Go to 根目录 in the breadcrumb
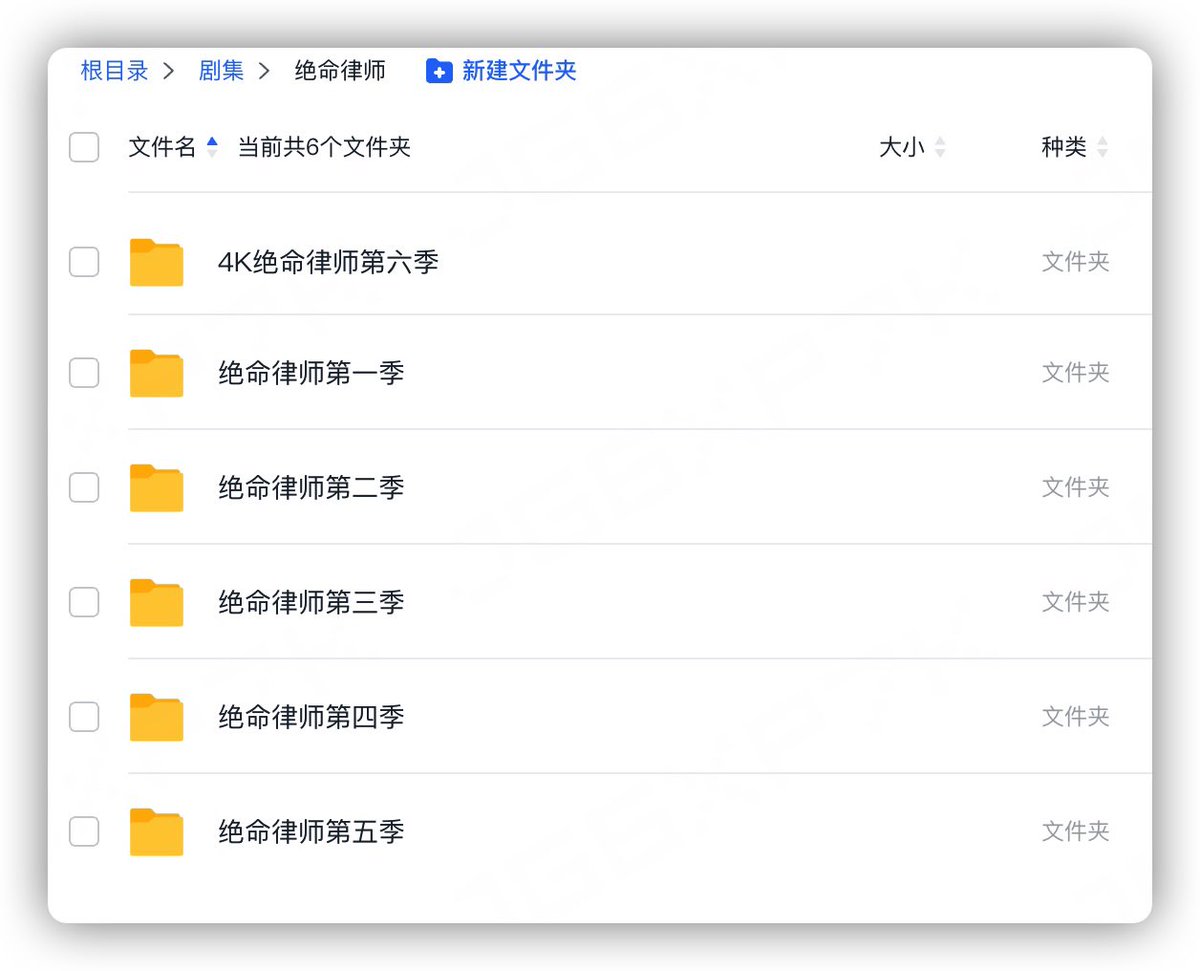The width and height of the screenshot is (1200, 971). click(115, 71)
